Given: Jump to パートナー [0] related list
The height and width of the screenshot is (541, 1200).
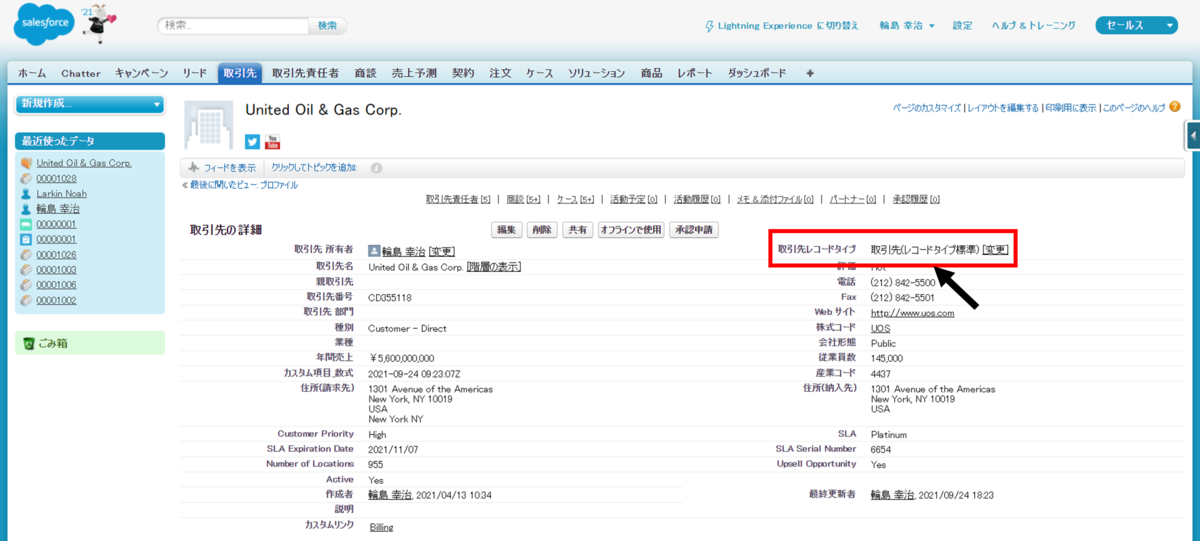Looking at the screenshot, I should 853,199.
